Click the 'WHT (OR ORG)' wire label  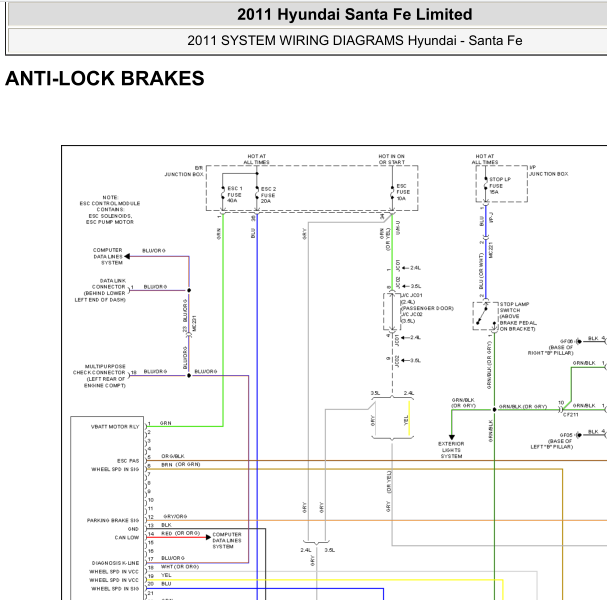click(x=180, y=567)
